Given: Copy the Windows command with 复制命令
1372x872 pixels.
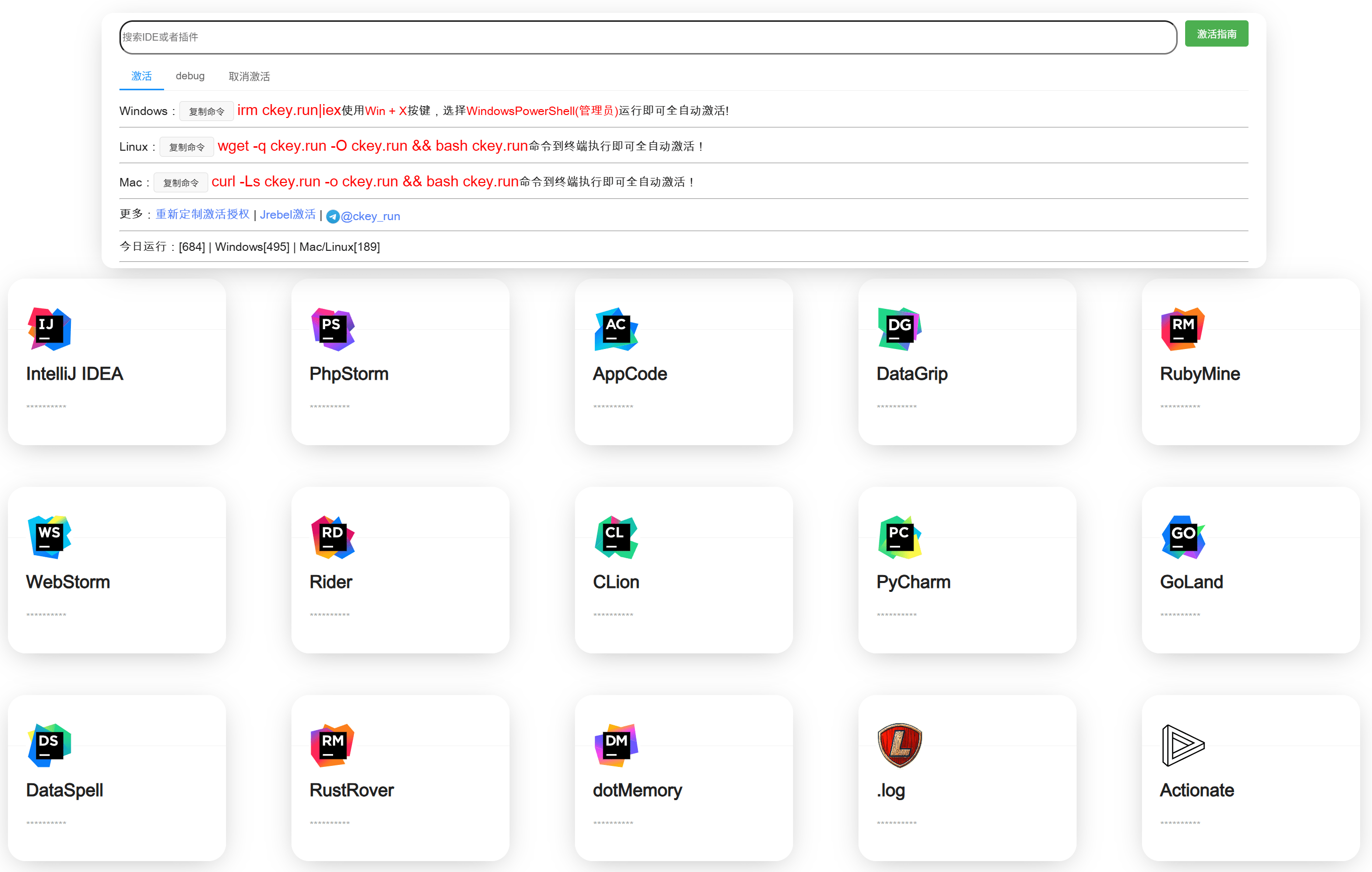Looking at the screenshot, I should (206, 111).
